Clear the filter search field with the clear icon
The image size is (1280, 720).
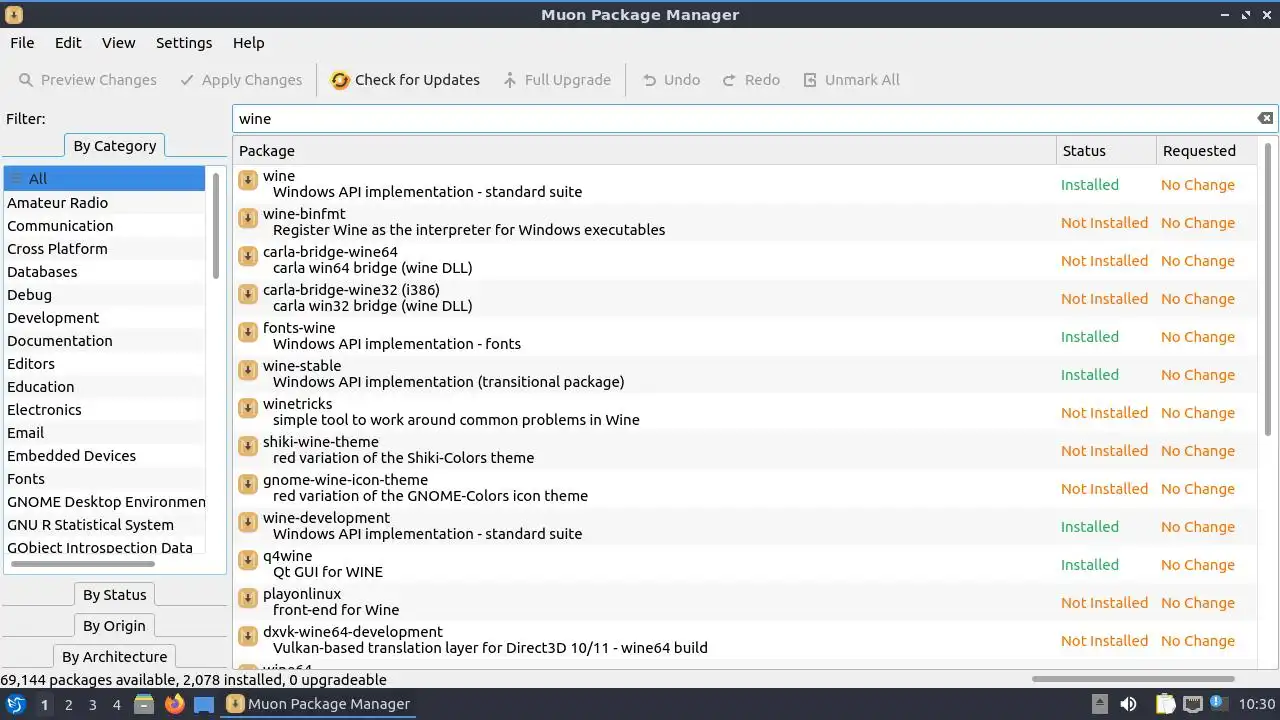coord(1265,118)
